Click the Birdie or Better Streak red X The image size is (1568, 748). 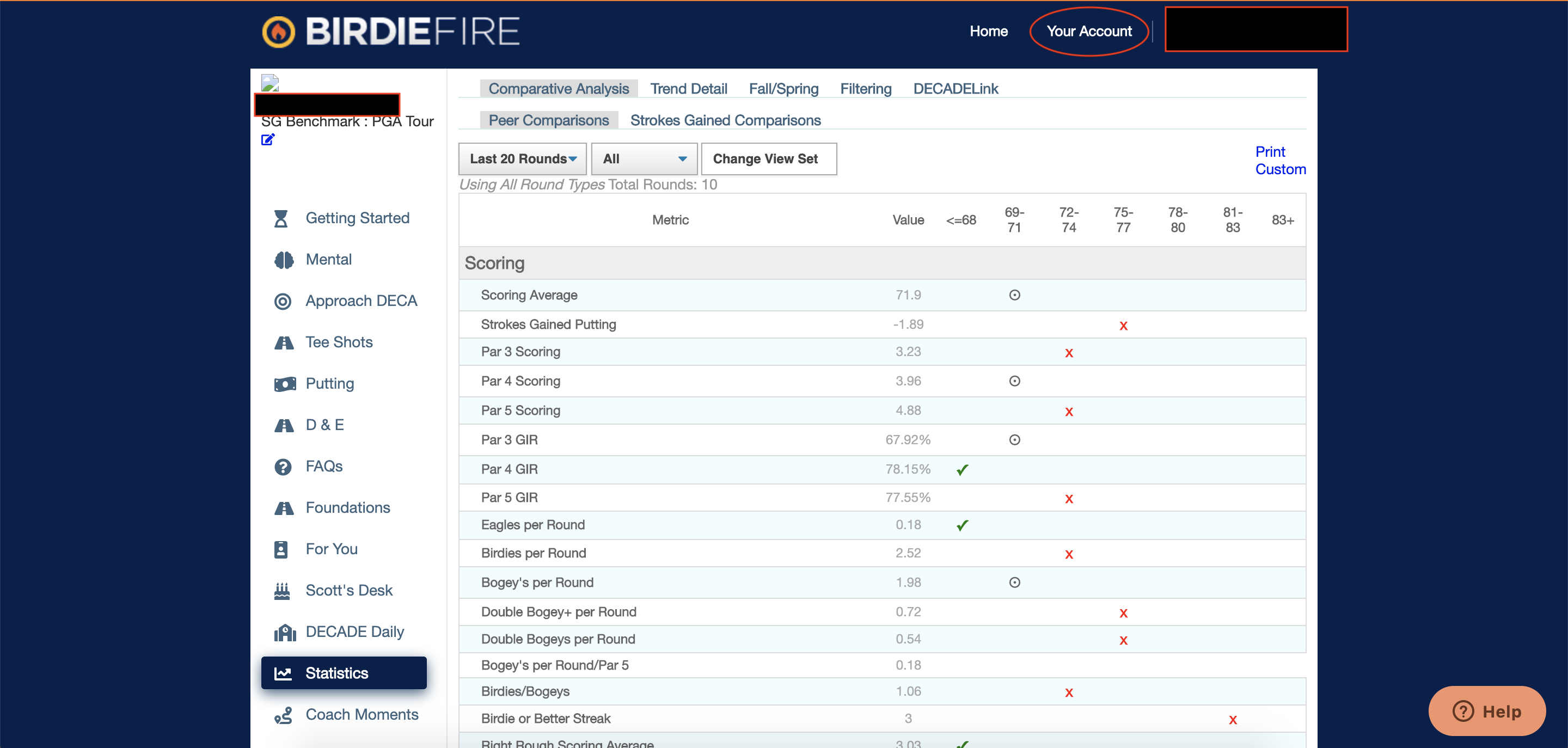[x=1232, y=720]
